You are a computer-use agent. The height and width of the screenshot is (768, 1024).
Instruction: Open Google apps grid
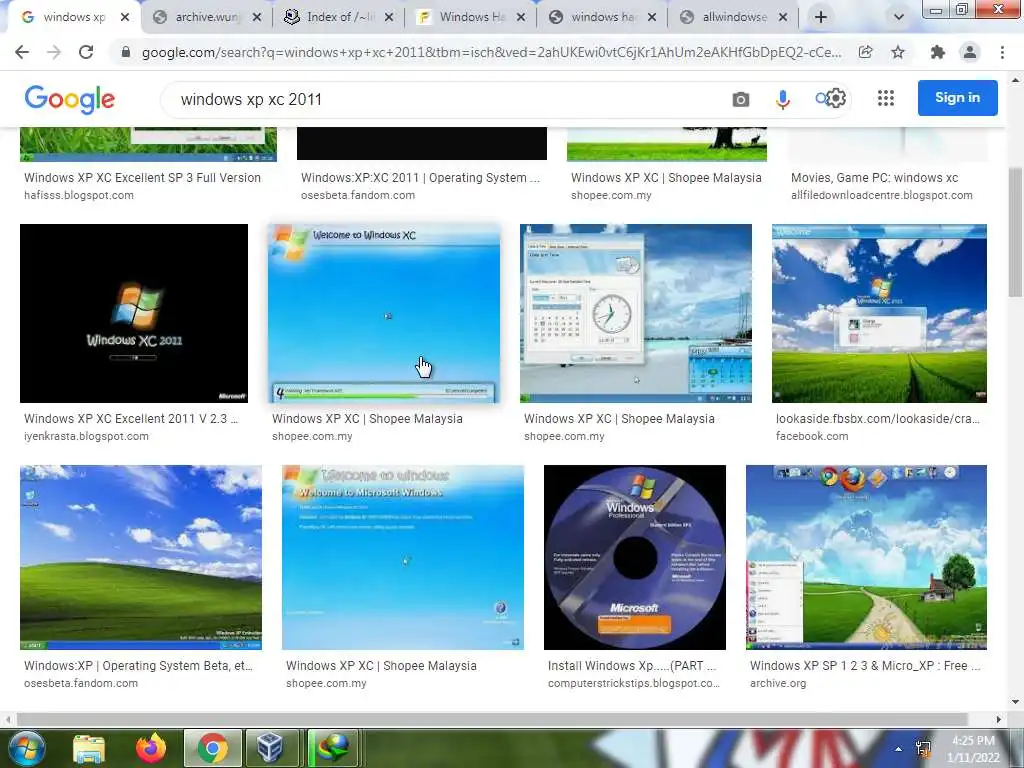click(886, 98)
